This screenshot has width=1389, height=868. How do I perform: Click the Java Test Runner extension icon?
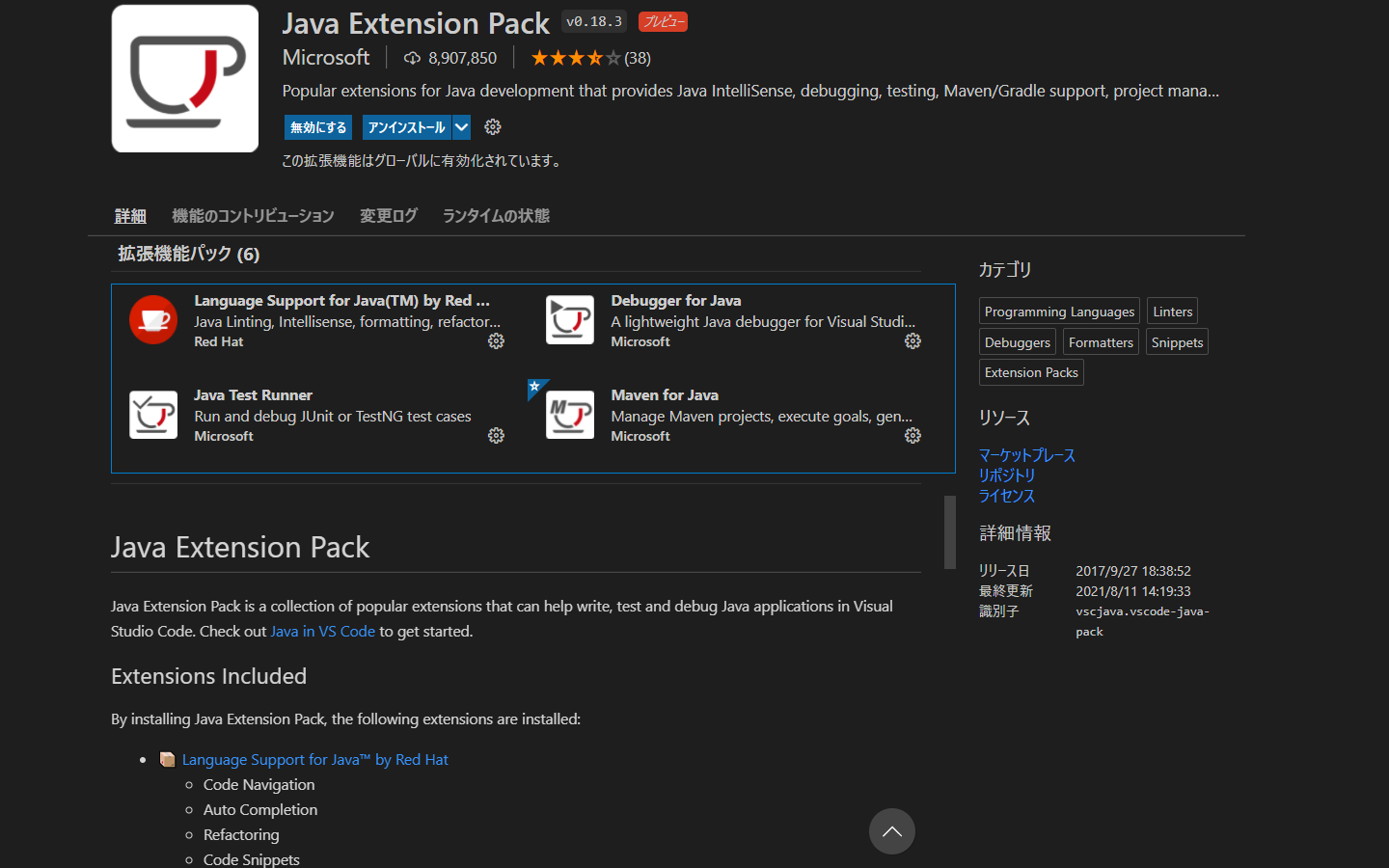point(153,415)
